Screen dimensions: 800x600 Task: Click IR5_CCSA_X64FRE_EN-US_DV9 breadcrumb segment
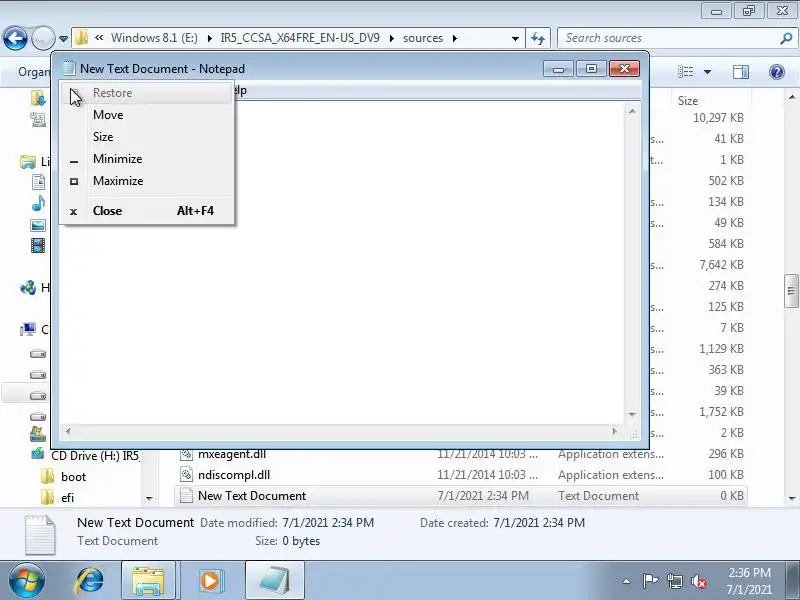300,38
